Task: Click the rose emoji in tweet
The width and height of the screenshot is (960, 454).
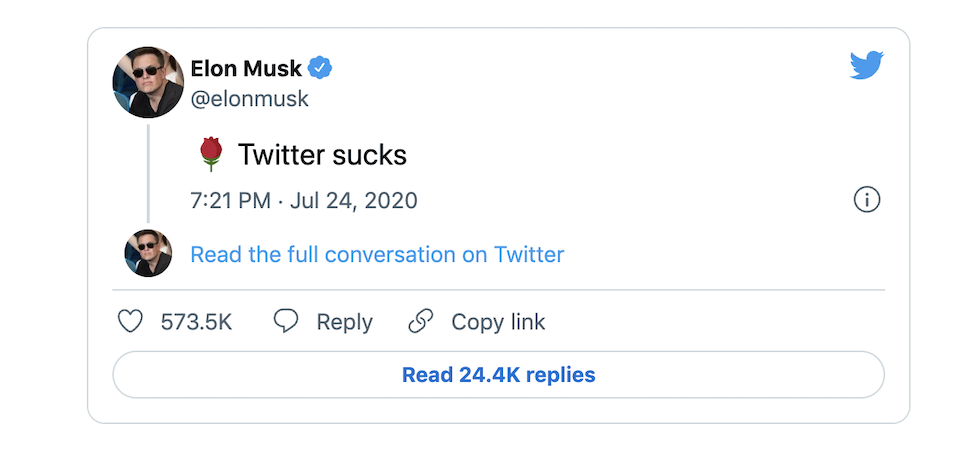Action: click(210, 154)
